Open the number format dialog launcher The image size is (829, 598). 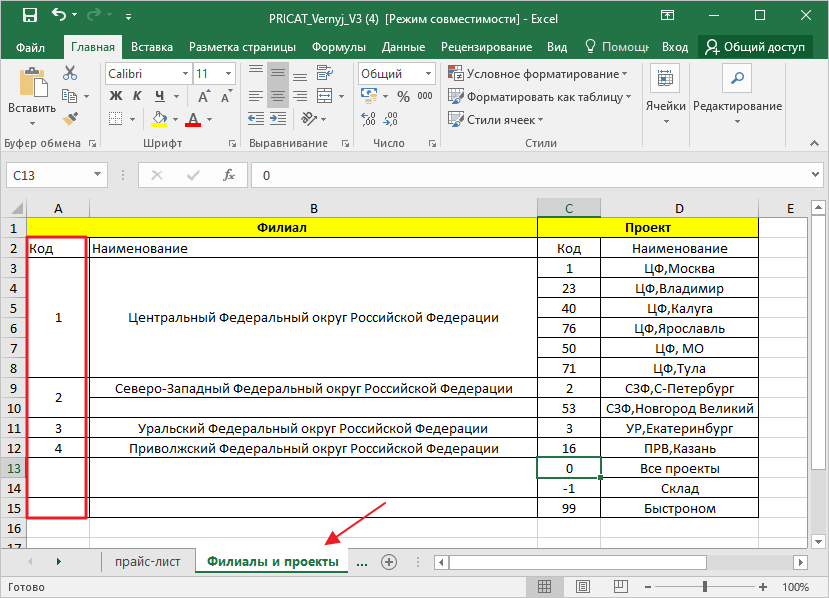point(432,143)
